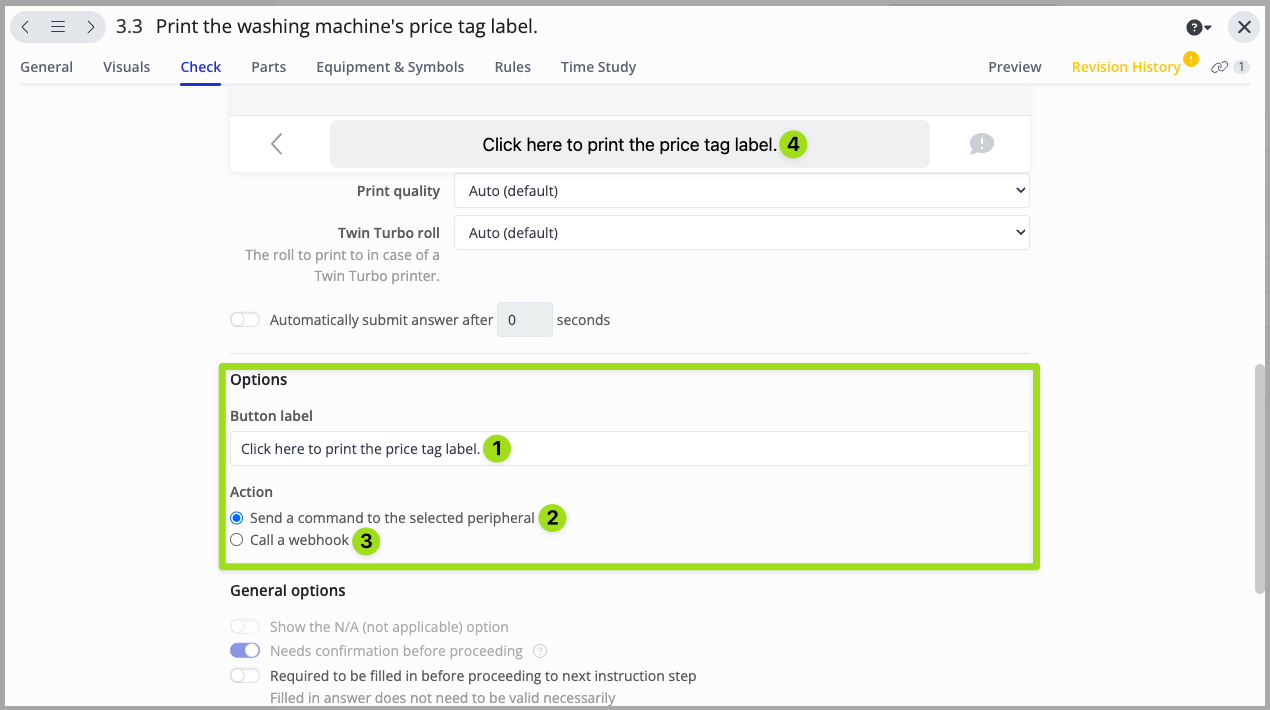The image size is (1270, 710).
Task: Select Send a command to peripheral
Action: [x=237, y=518]
